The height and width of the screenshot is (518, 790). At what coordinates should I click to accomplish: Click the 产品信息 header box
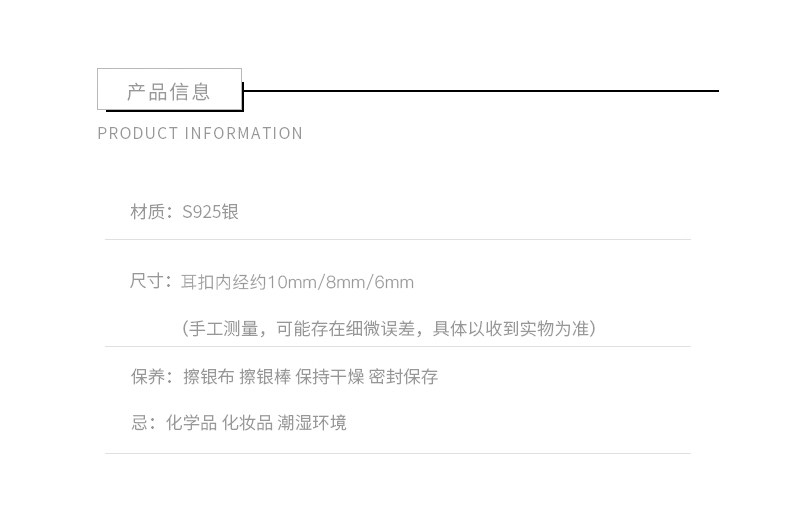click(169, 90)
